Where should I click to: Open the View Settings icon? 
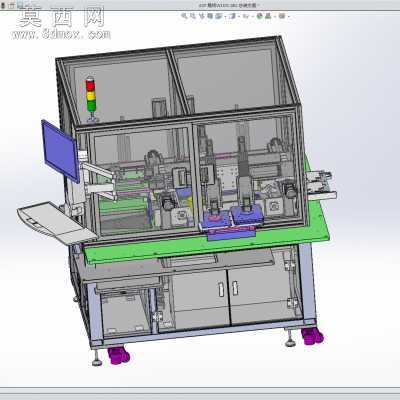coord(282,16)
